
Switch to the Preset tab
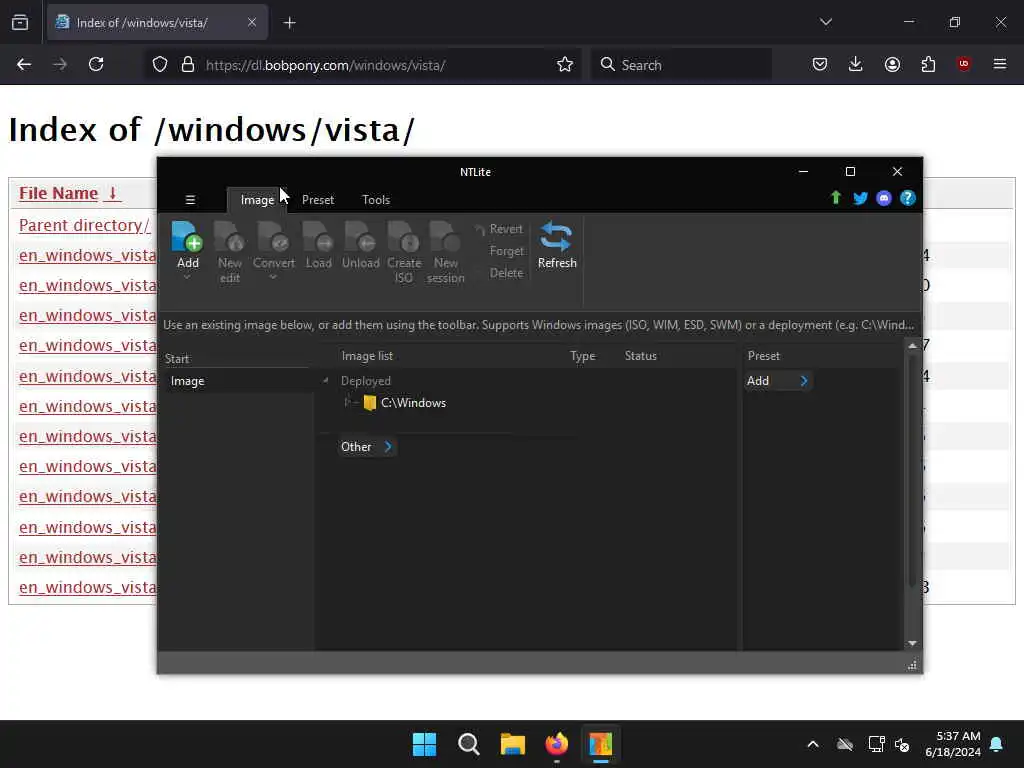click(318, 200)
